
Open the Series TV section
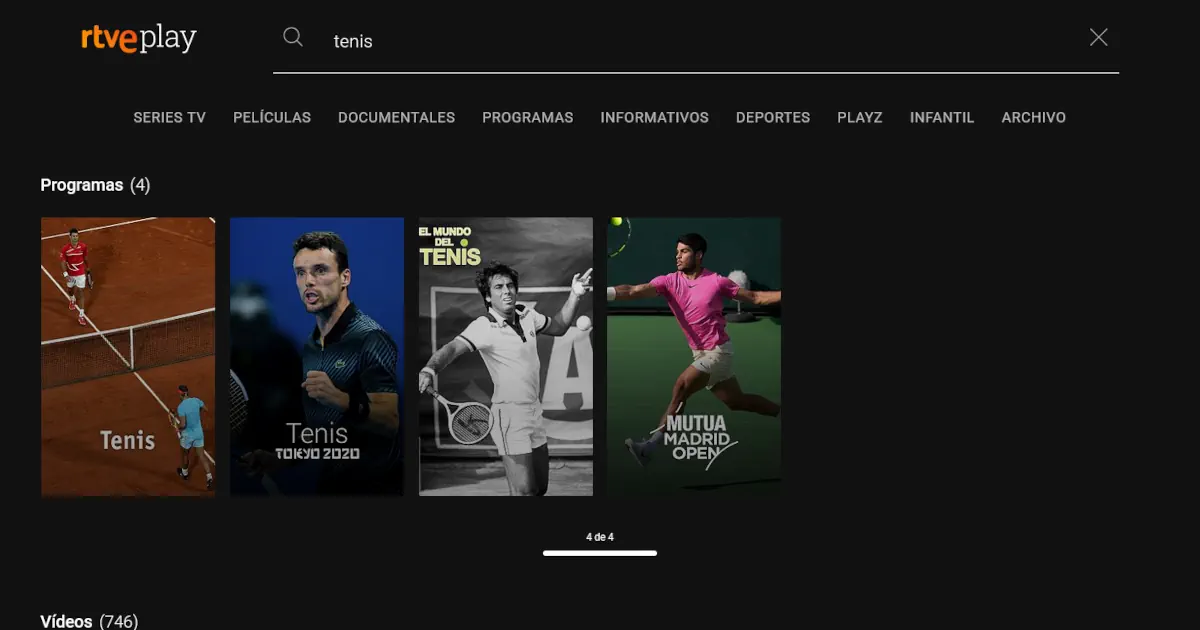(169, 117)
